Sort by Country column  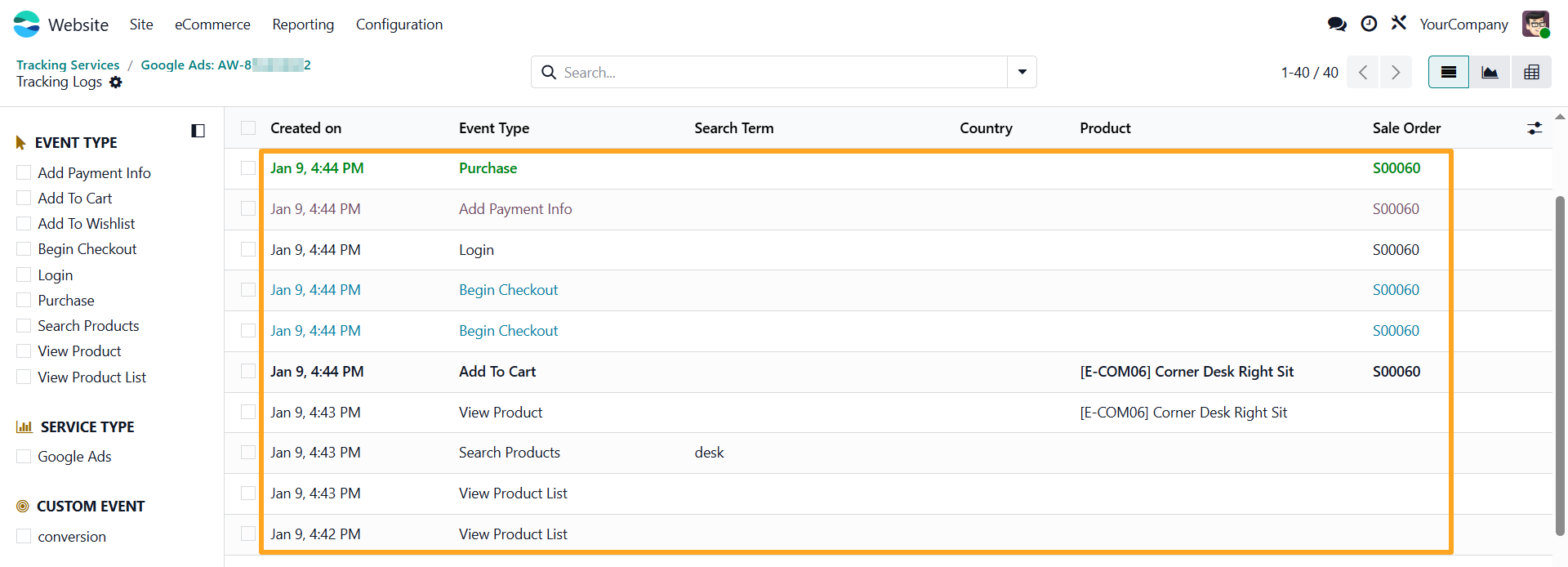click(986, 127)
